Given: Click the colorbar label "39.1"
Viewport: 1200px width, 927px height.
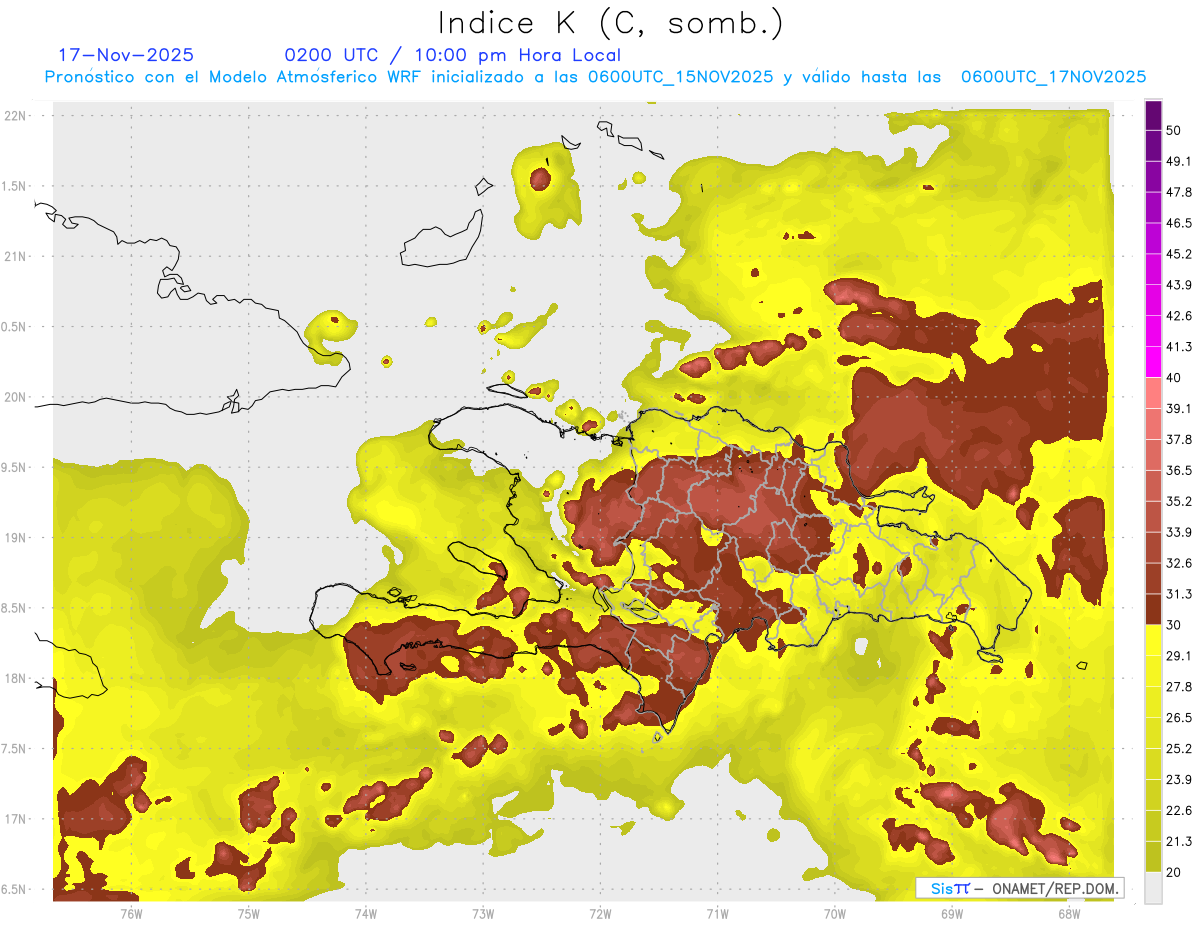Looking at the screenshot, I should click(1178, 408).
